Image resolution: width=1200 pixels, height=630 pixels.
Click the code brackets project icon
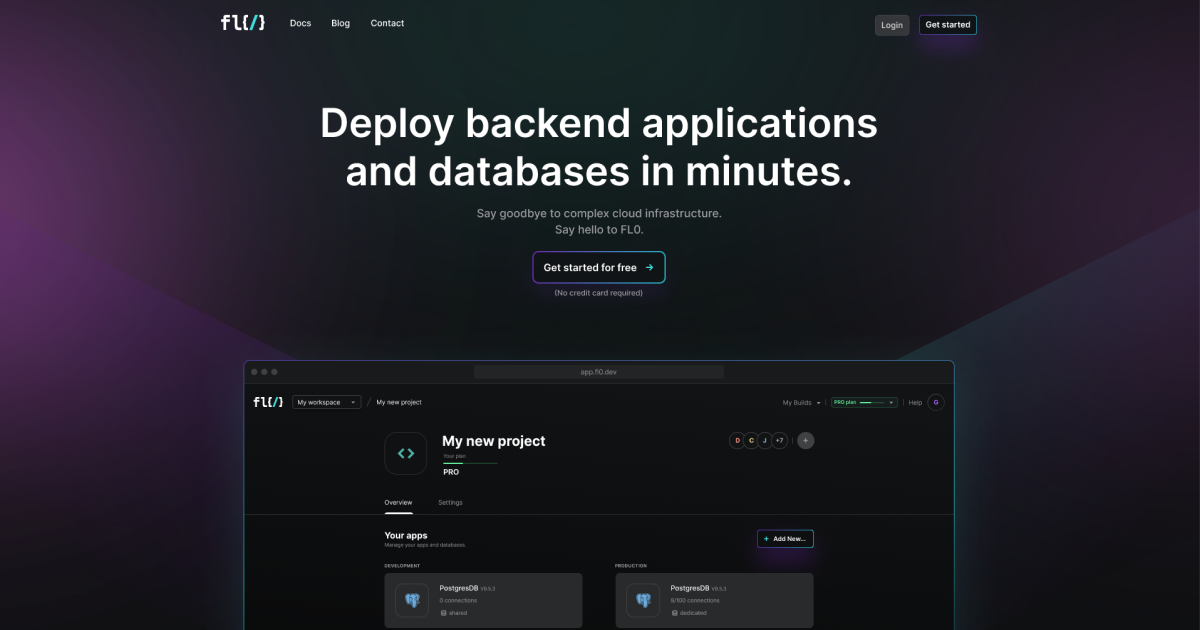[405, 453]
